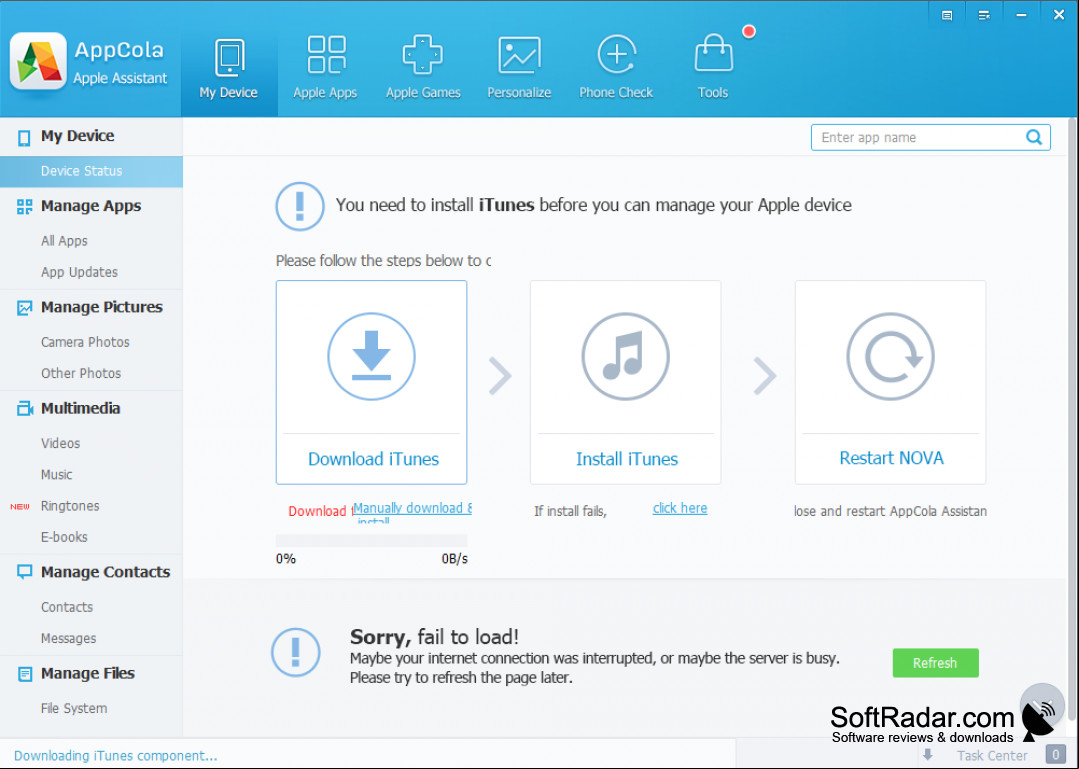The width and height of the screenshot is (1079, 769).
Task: Click the '0B/s' download speed text
Action: (454, 559)
